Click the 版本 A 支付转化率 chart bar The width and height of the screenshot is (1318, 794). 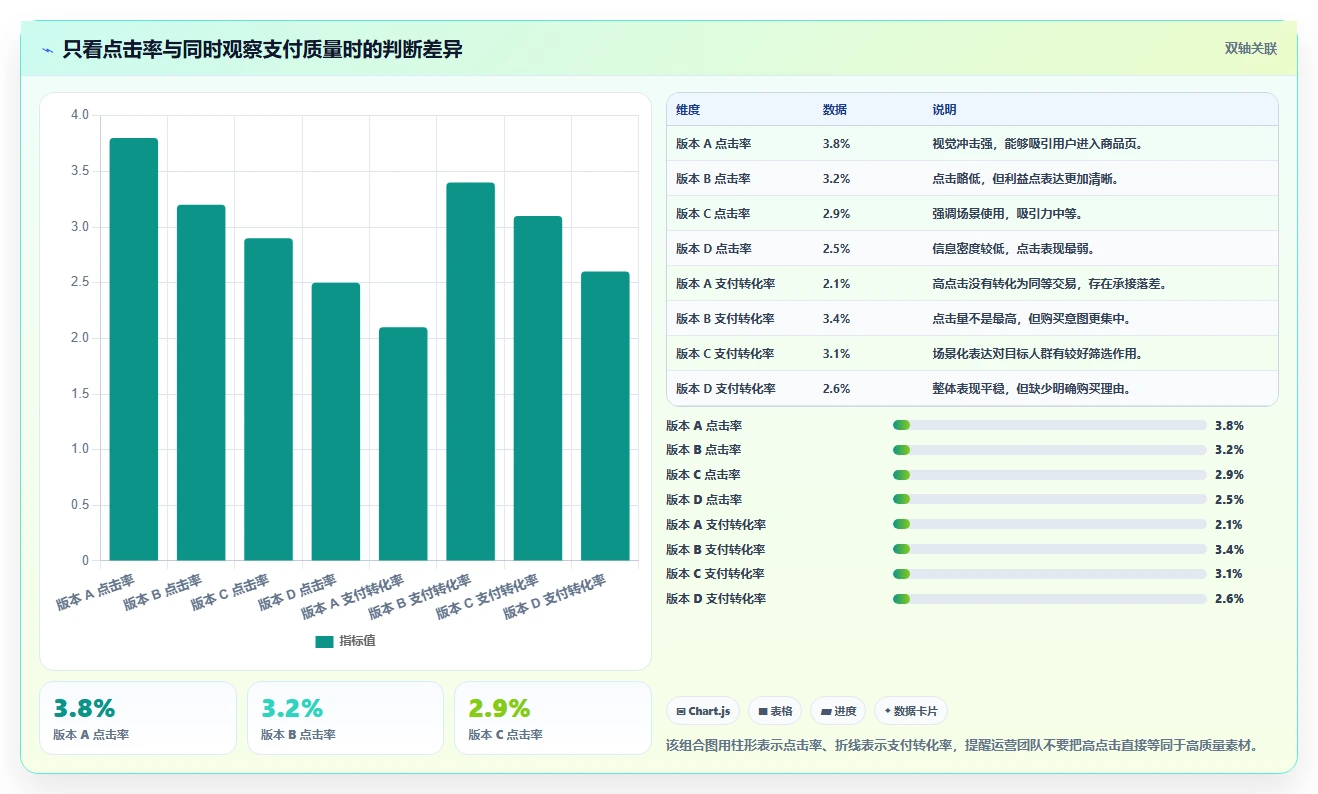tap(403, 444)
